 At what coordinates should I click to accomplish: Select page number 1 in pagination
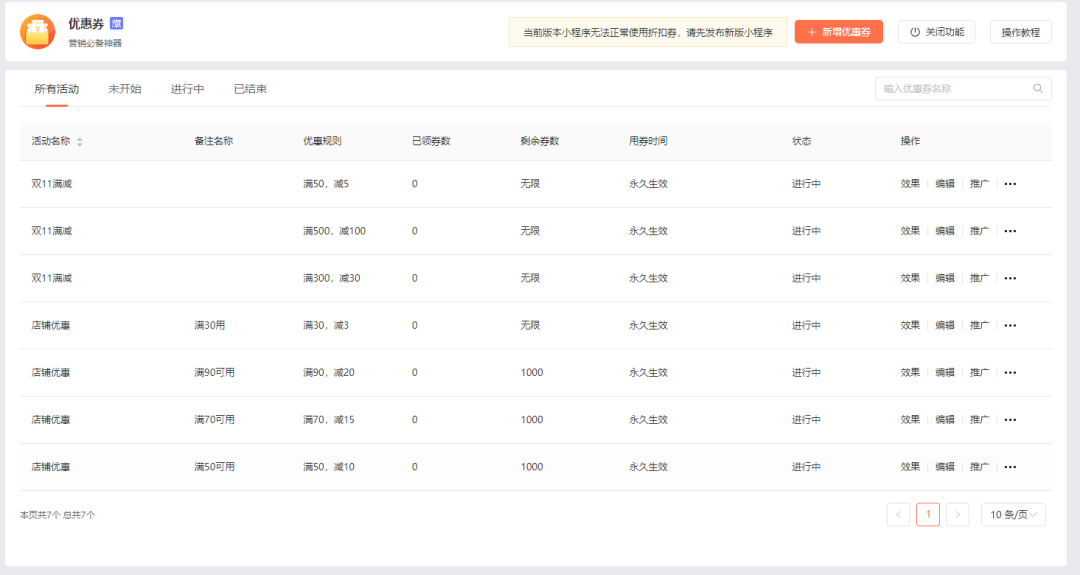[928, 514]
